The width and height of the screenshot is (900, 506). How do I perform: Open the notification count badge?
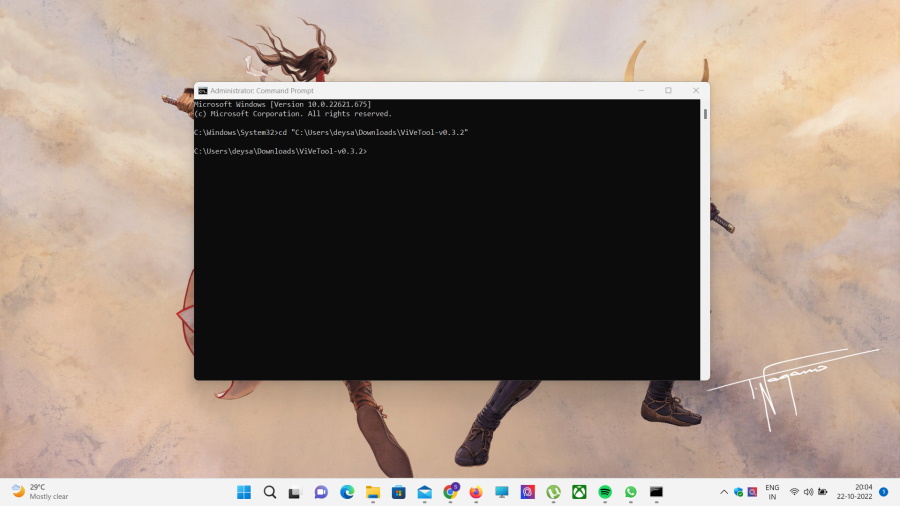coord(884,492)
